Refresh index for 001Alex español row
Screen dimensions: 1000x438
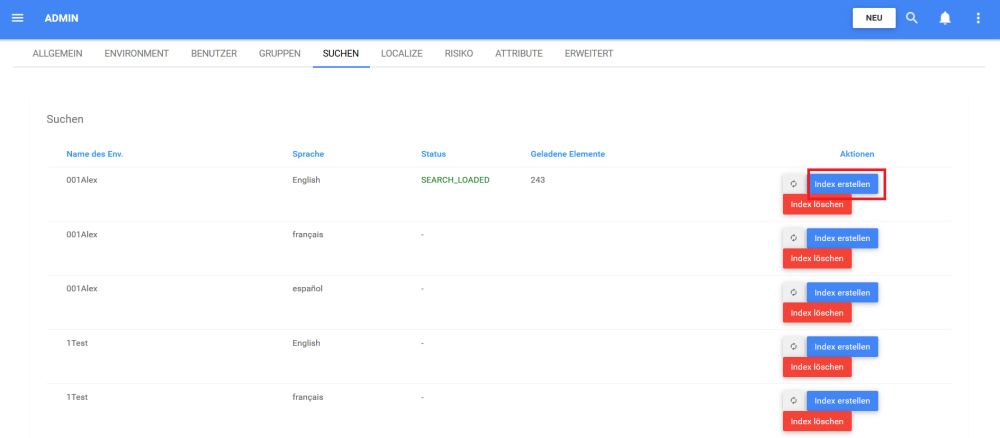coord(794,293)
